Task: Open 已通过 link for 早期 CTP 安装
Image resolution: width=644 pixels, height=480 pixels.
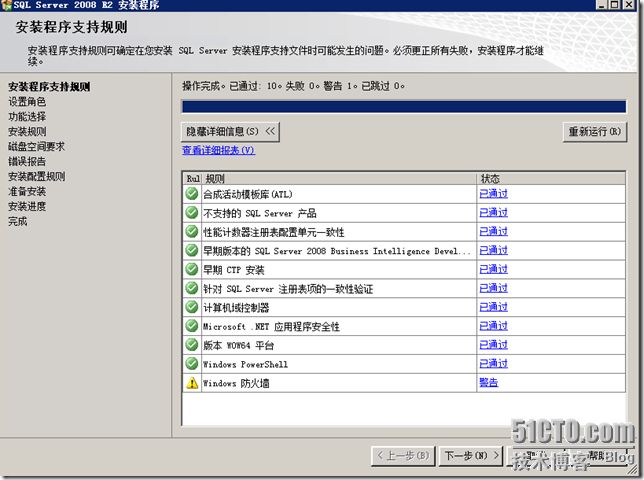Action: coord(493,269)
